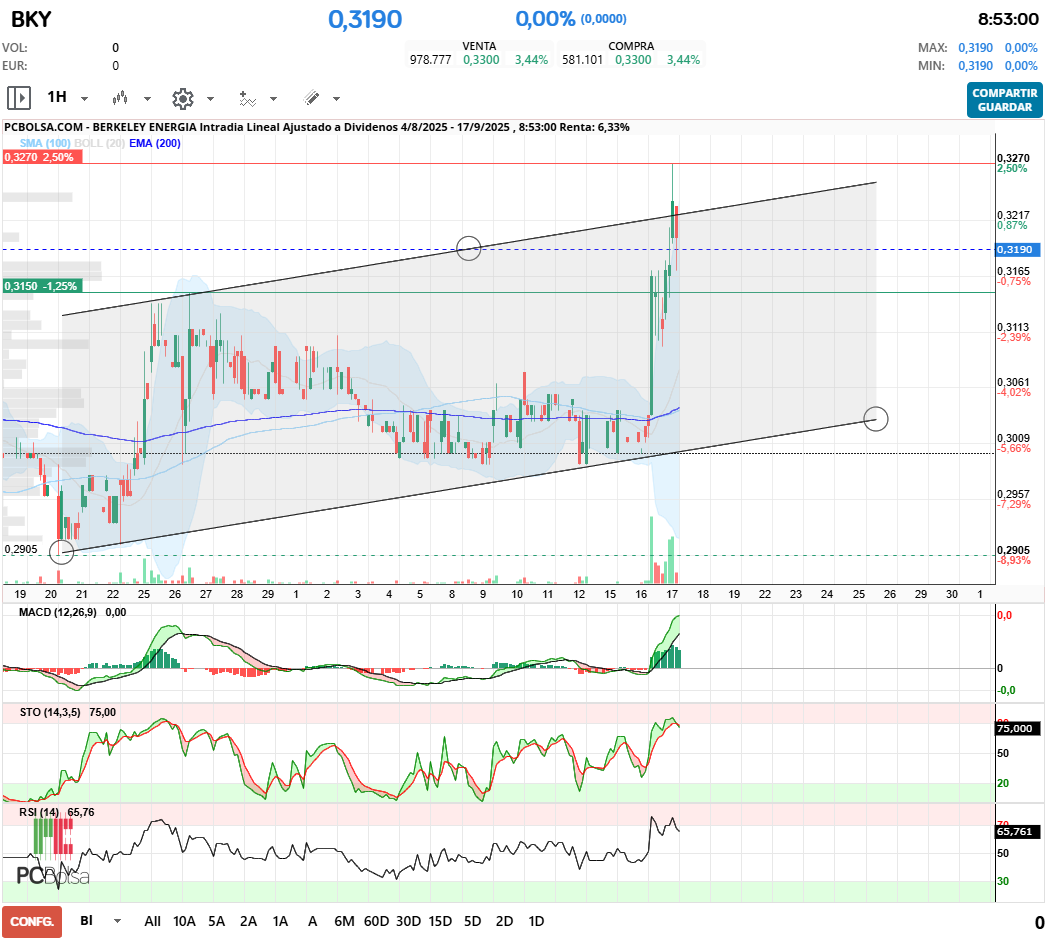Click the settings gear icon
This screenshot has height=943, width=1058.
tap(182, 98)
